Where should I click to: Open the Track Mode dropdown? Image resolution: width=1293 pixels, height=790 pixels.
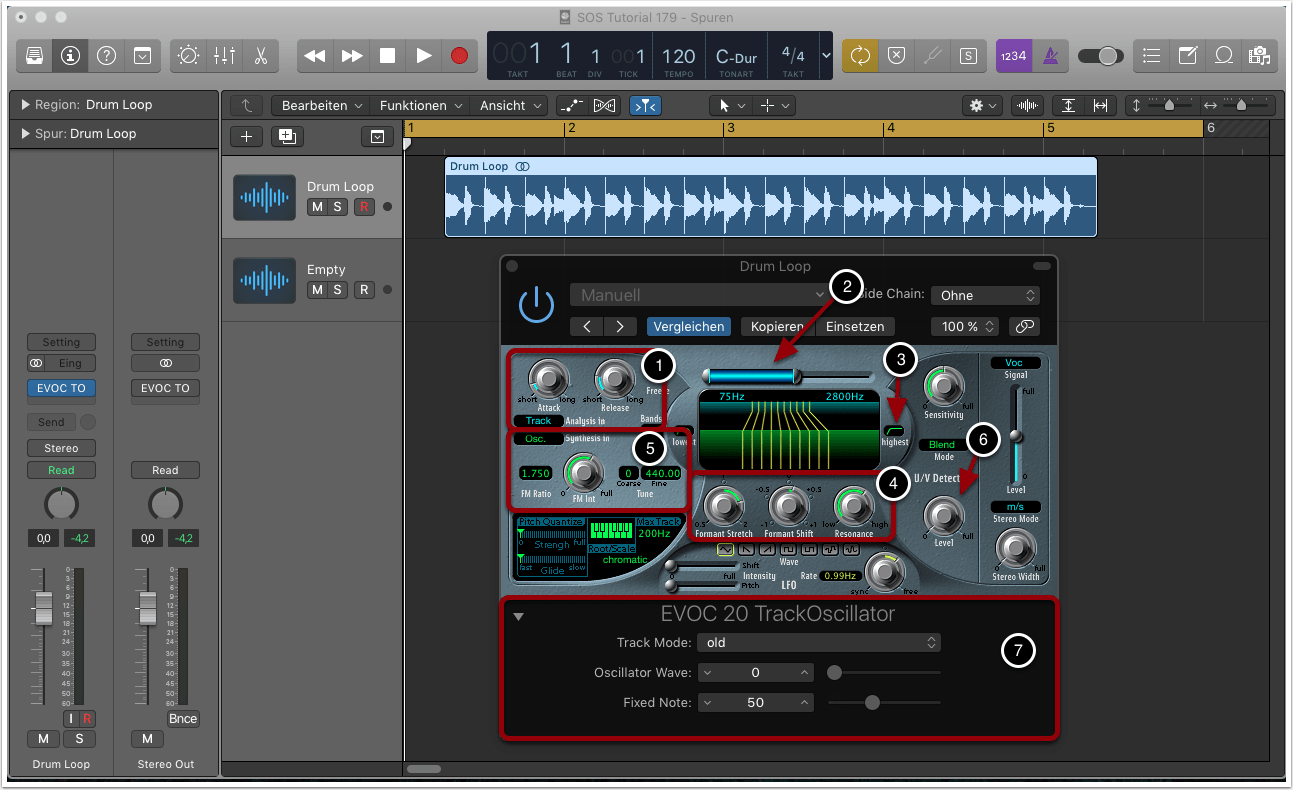coord(818,643)
